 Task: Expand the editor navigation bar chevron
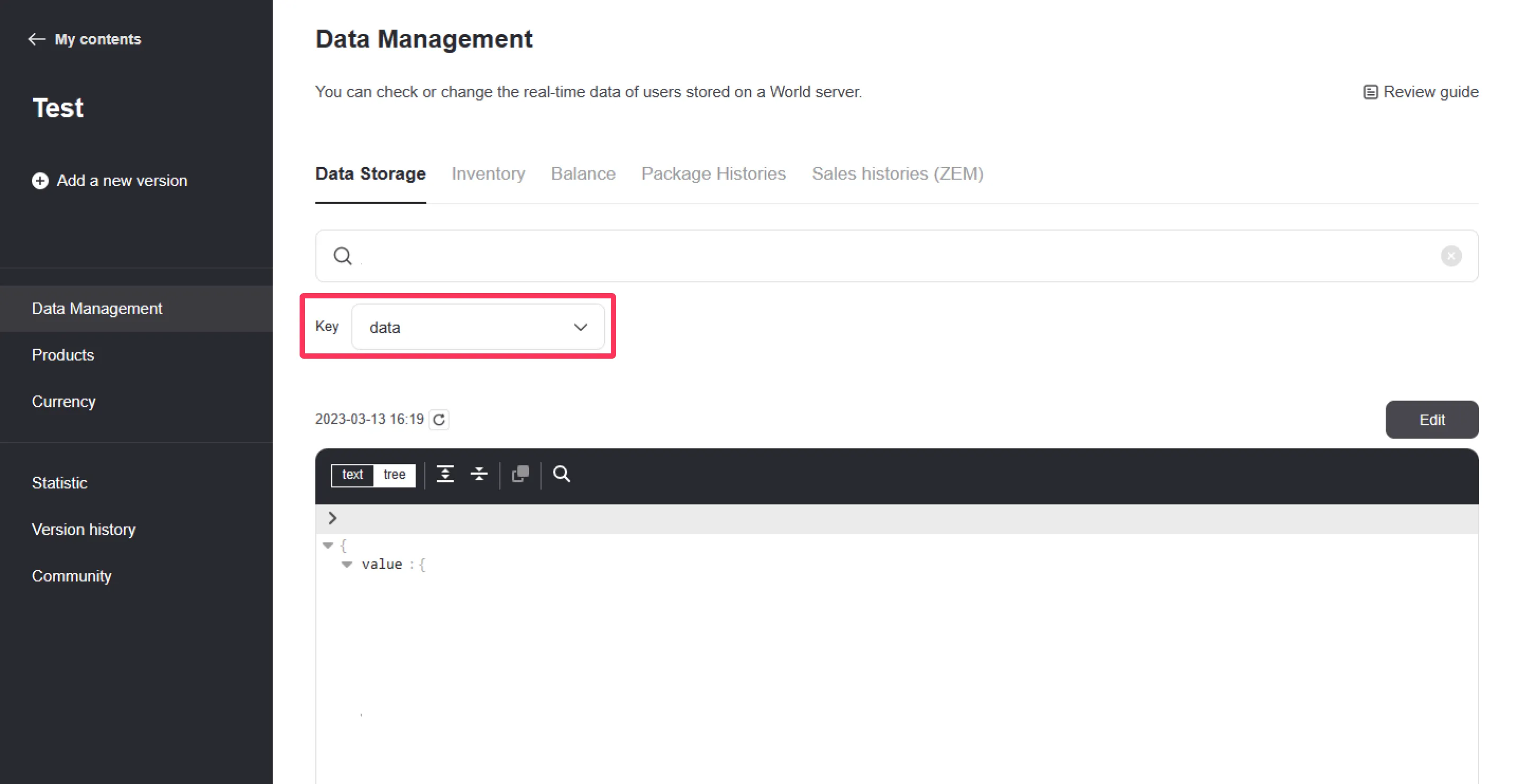pyautogui.click(x=332, y=518)
